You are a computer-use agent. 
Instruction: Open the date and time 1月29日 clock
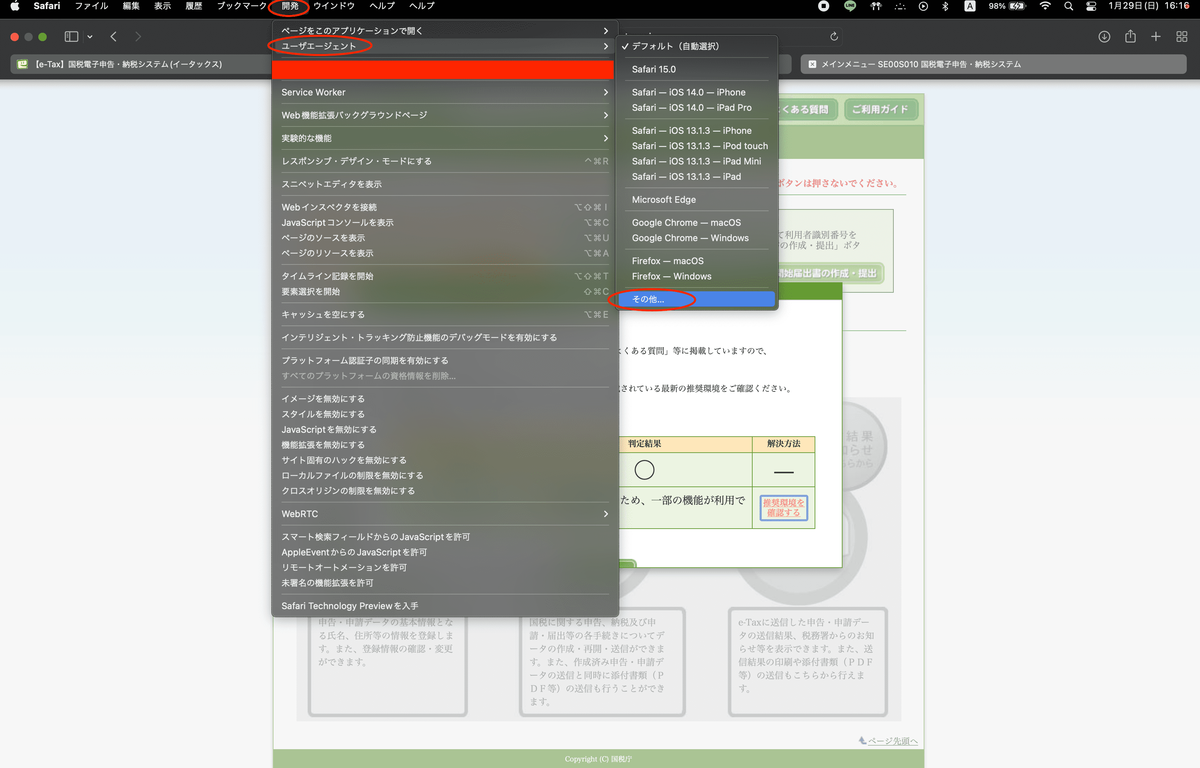(1149, 6)
